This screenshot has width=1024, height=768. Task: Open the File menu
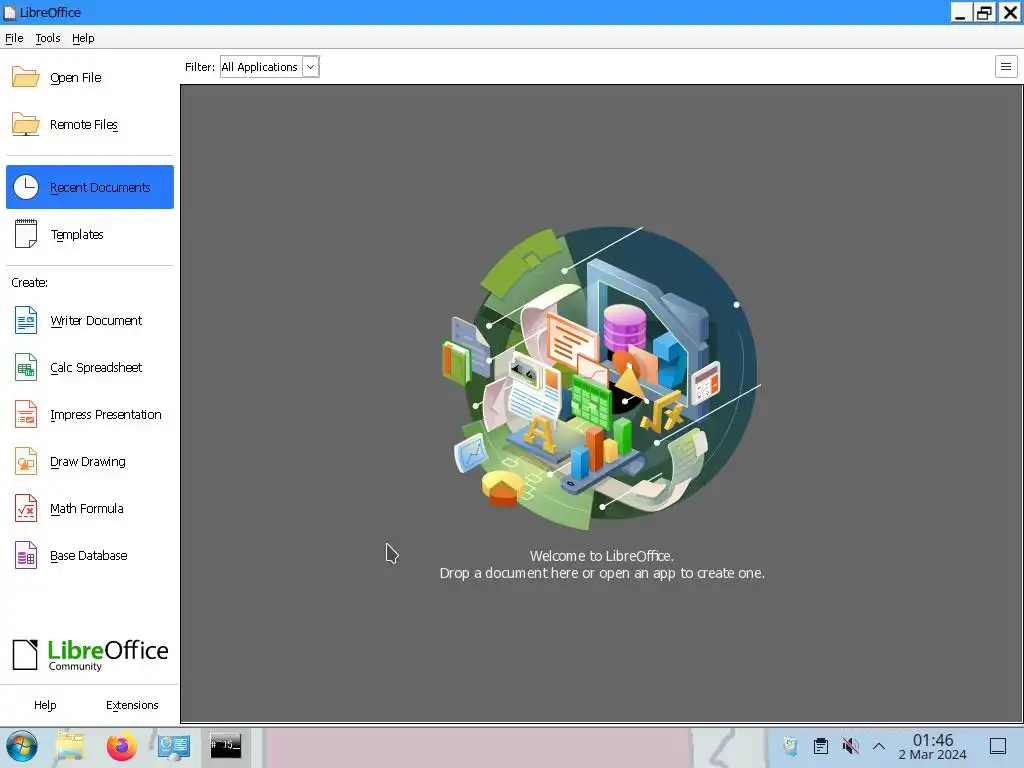click(x=14, y=38)
